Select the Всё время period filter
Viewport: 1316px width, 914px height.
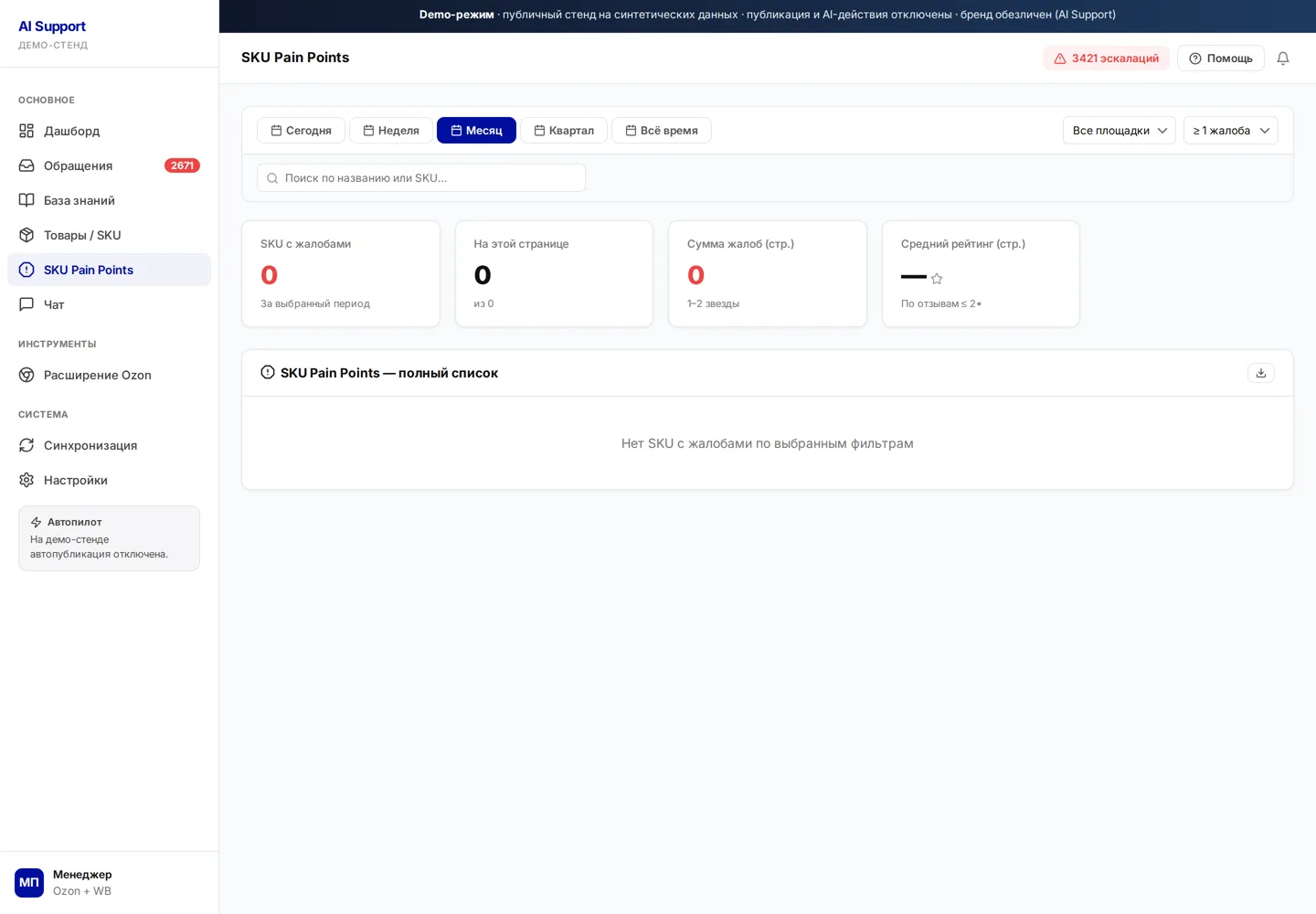point(662,131)
